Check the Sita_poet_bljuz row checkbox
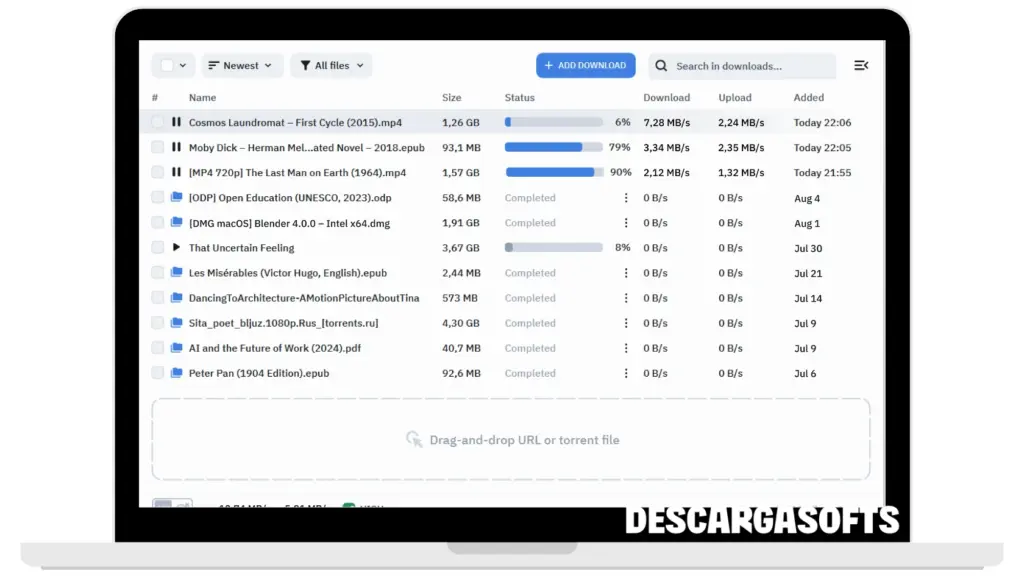The image size is (1024, 576). (x=158, y=323)
